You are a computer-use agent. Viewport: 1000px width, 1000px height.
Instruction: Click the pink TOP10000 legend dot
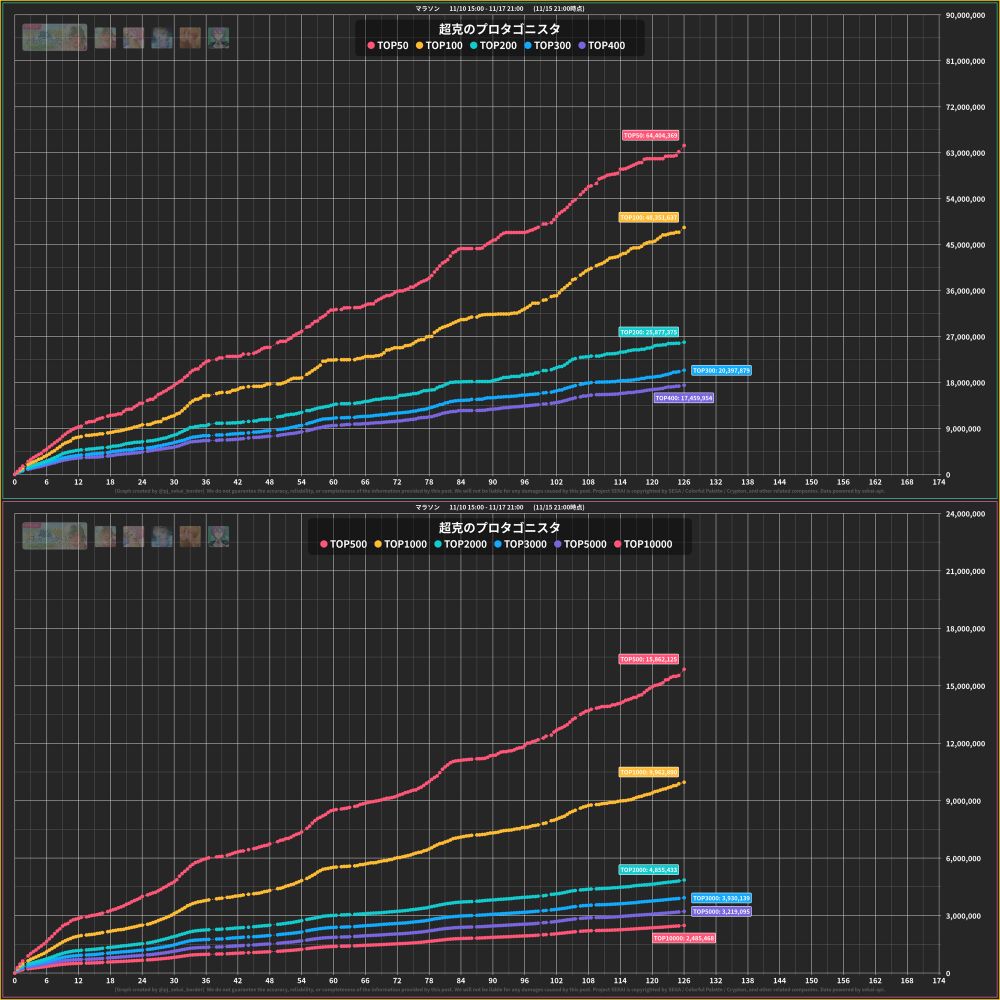617,544
